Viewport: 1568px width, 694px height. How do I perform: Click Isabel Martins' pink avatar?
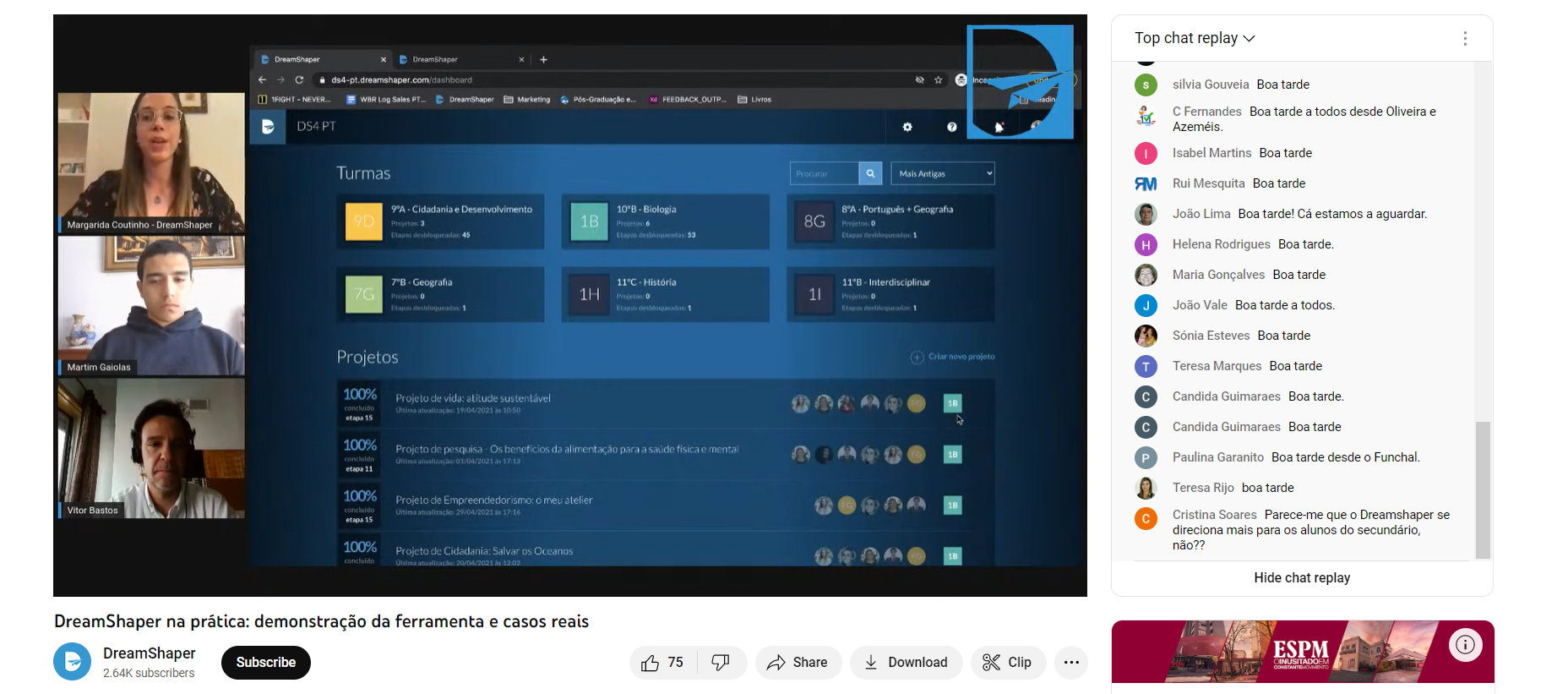tap(1146, 153)
